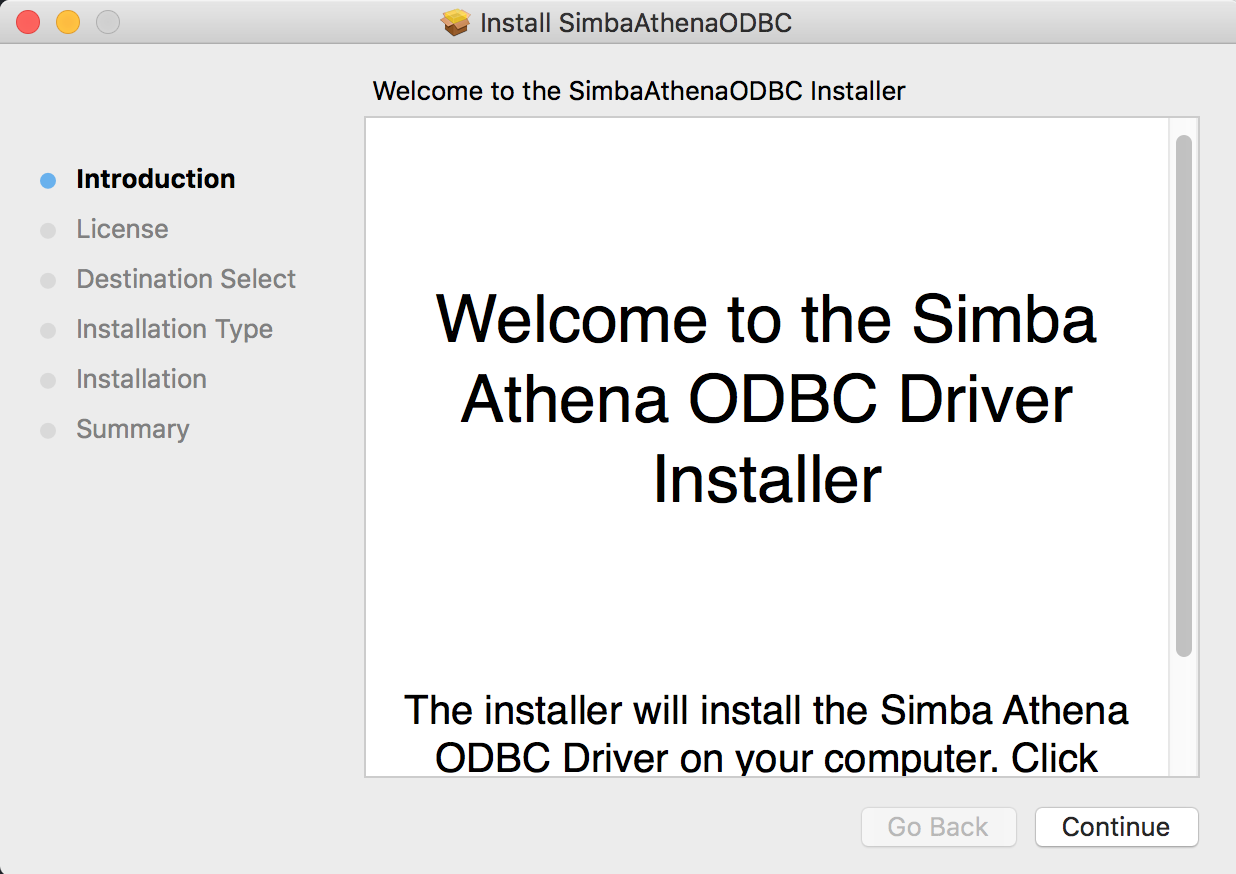Select the Destination Select step

tap(186, 279)
